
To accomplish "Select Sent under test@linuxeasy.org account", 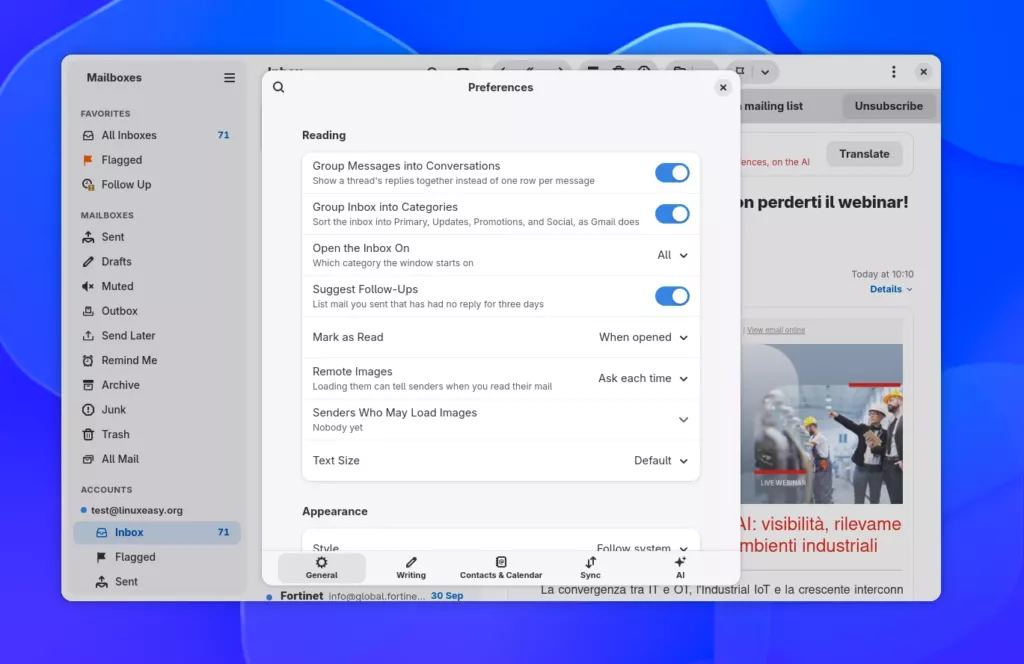I will tap(157, 582).
